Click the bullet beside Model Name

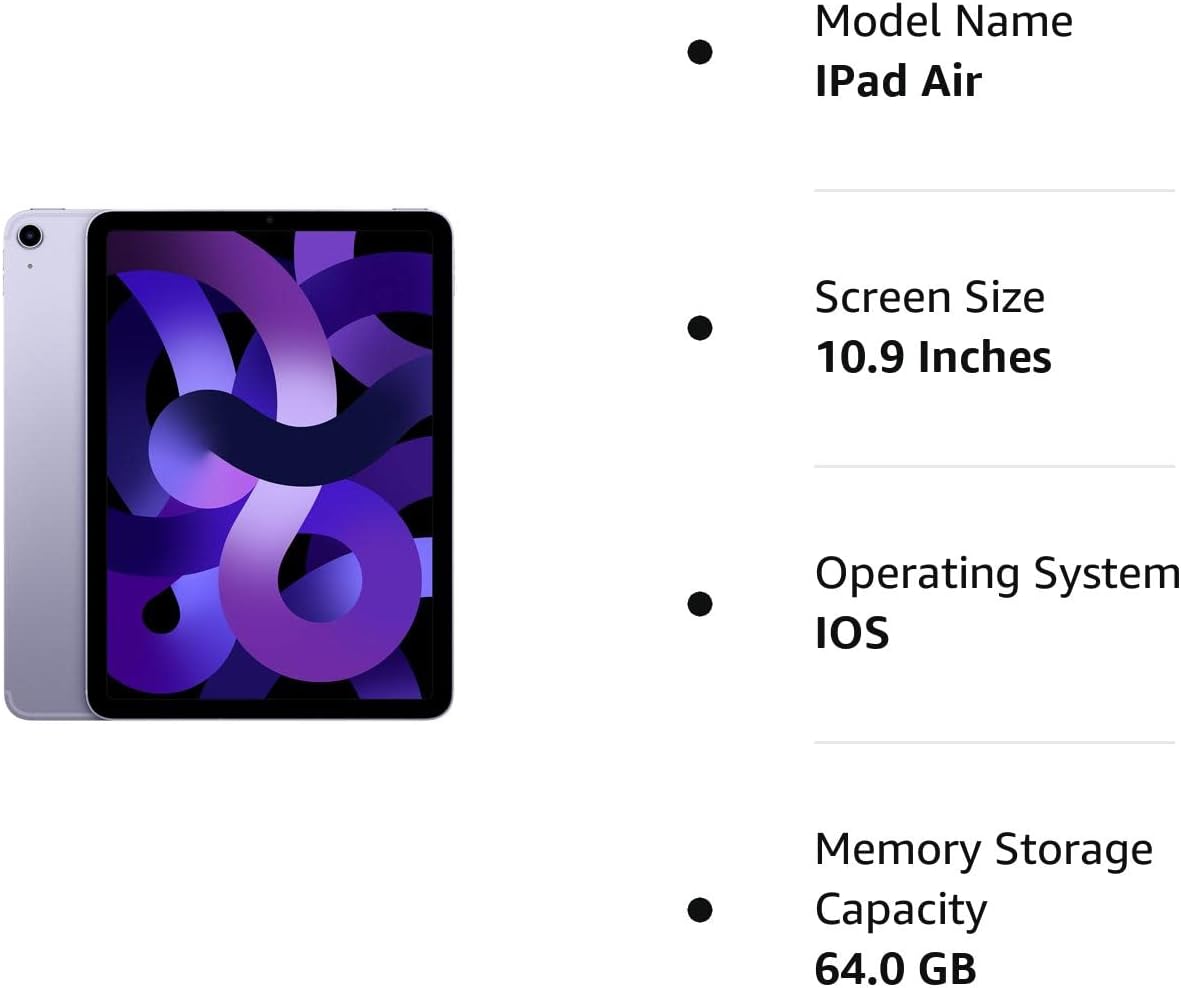coord(700,52)
